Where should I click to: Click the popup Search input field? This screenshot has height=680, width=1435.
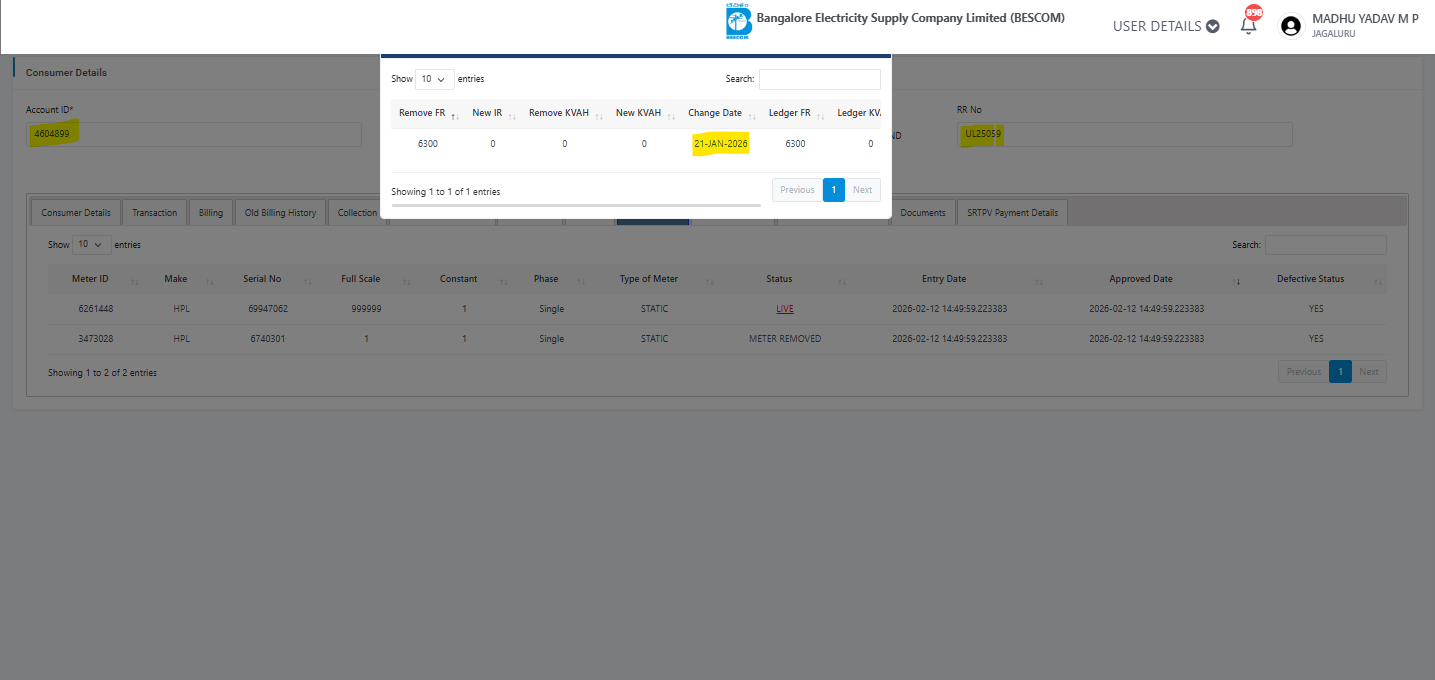pyautogui.click(x=819, y=79)
